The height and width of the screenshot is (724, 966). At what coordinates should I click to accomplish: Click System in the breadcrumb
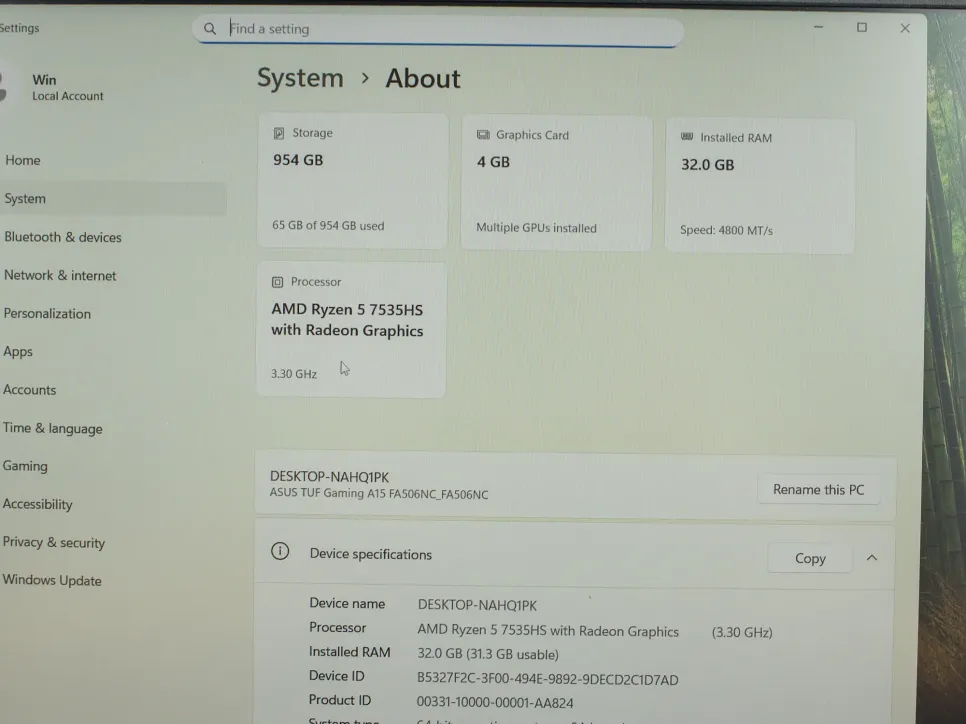pyautogui.click(x=300, y=78)
